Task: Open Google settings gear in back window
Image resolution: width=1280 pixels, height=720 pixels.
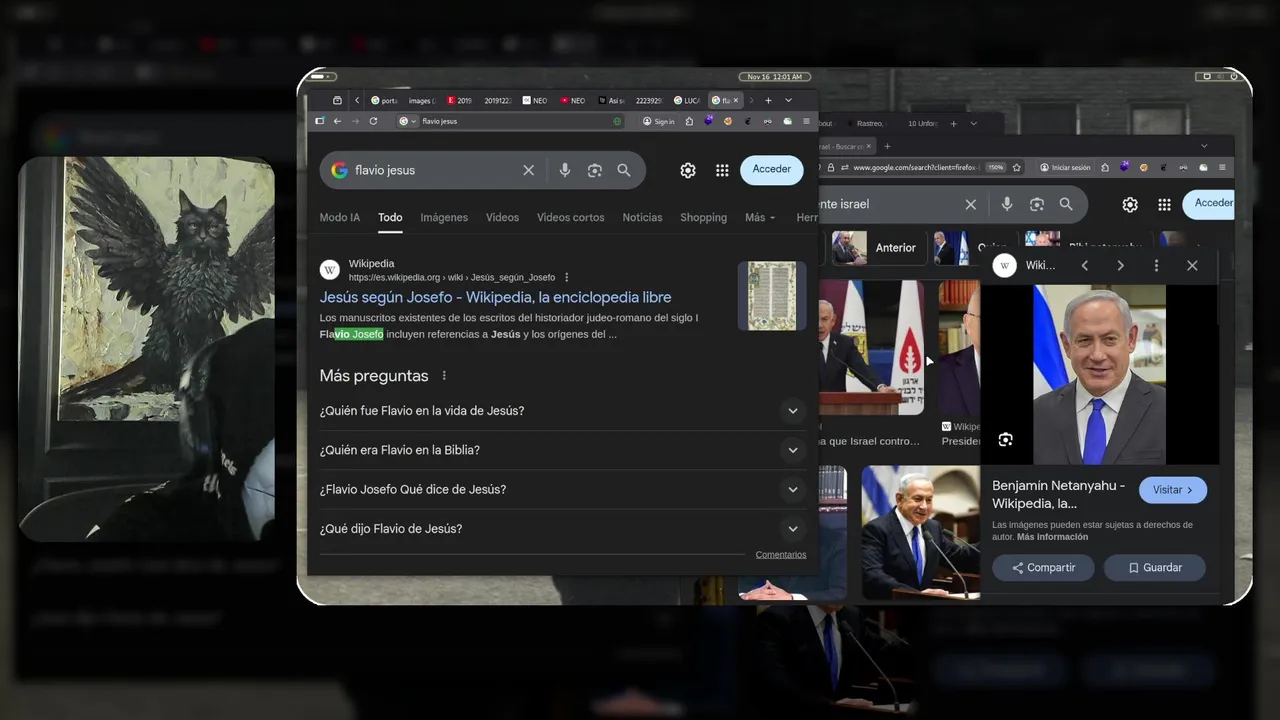Action: [1130, 204]
